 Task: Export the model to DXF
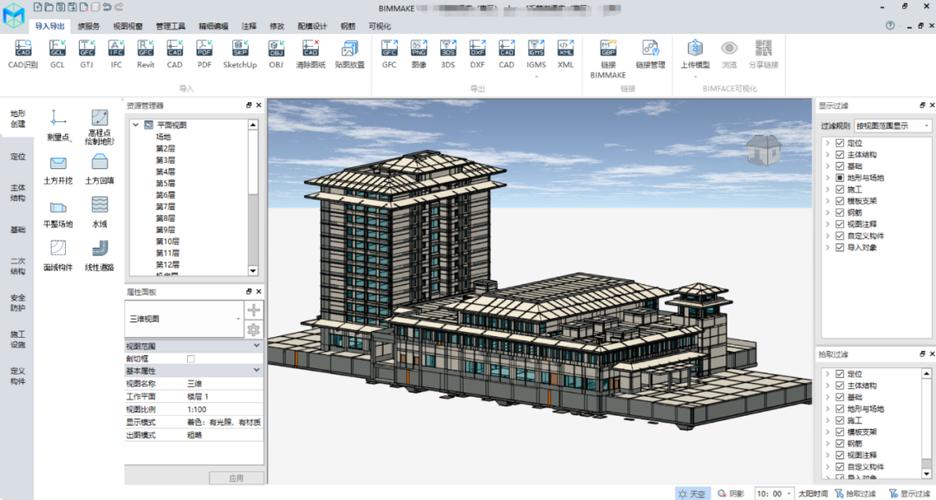pyautogui.click(x=477, y=54)
